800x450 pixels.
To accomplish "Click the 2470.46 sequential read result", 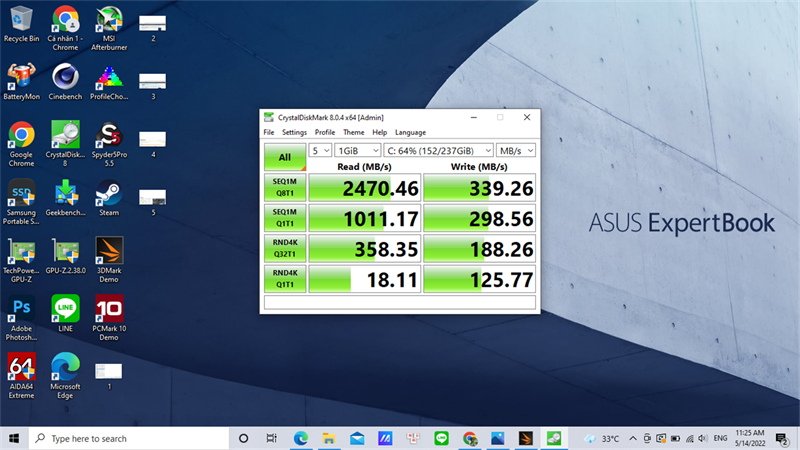I will coord(365,188).
